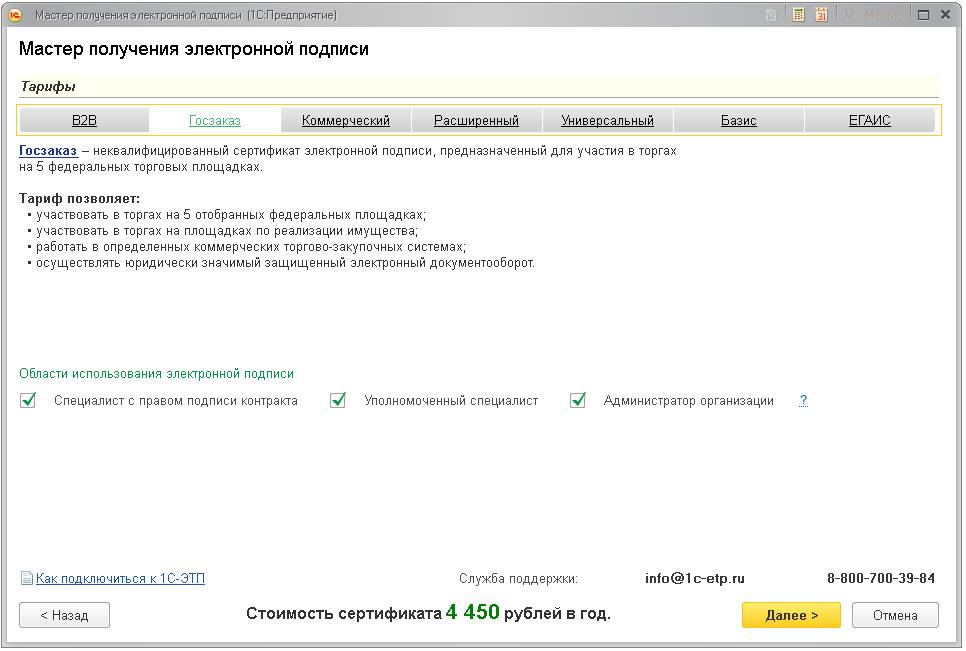Open the Коммерческий tariff tab

(x=346, y=120)
